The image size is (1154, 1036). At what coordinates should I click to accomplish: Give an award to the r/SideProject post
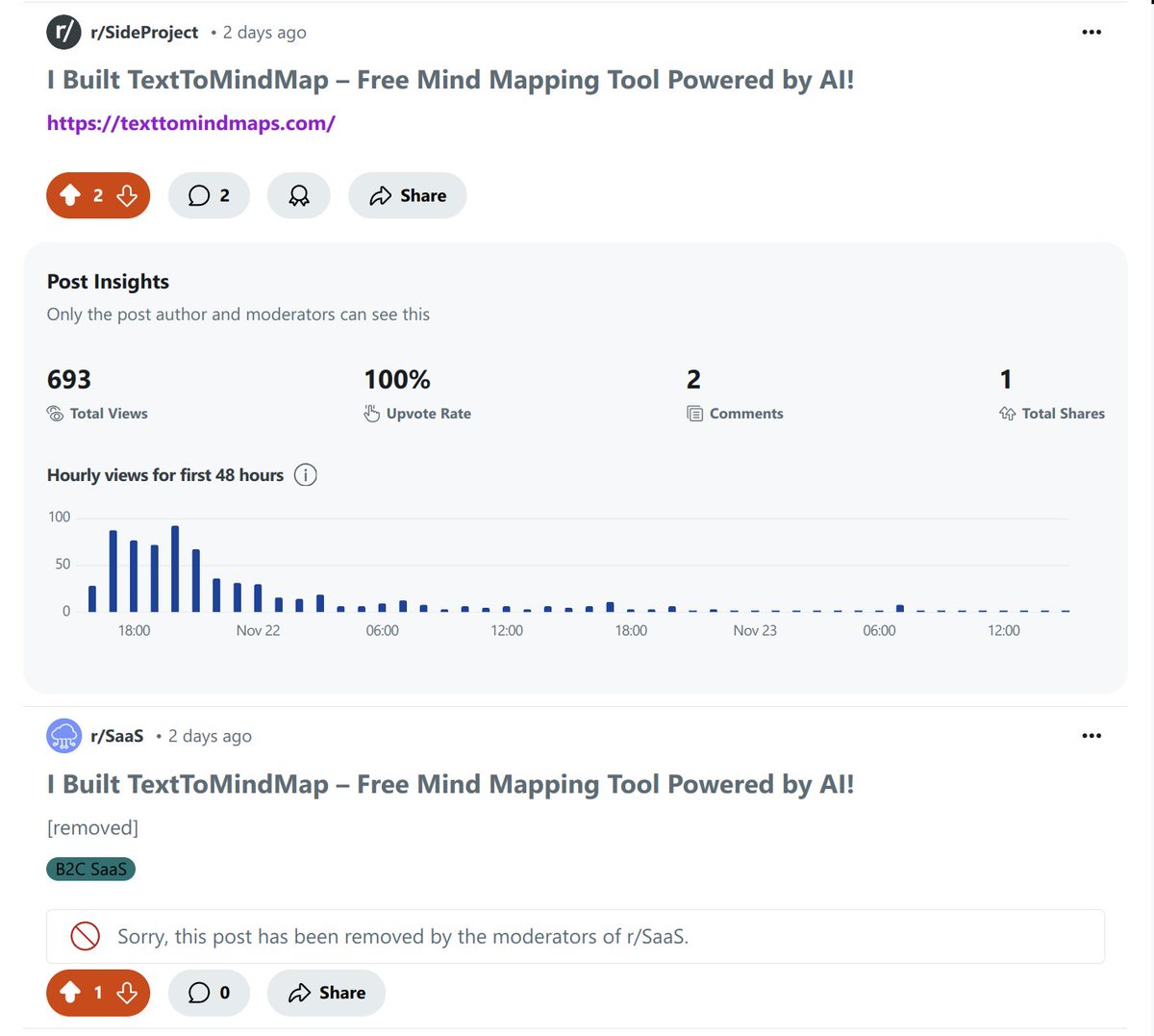[299, 195]
